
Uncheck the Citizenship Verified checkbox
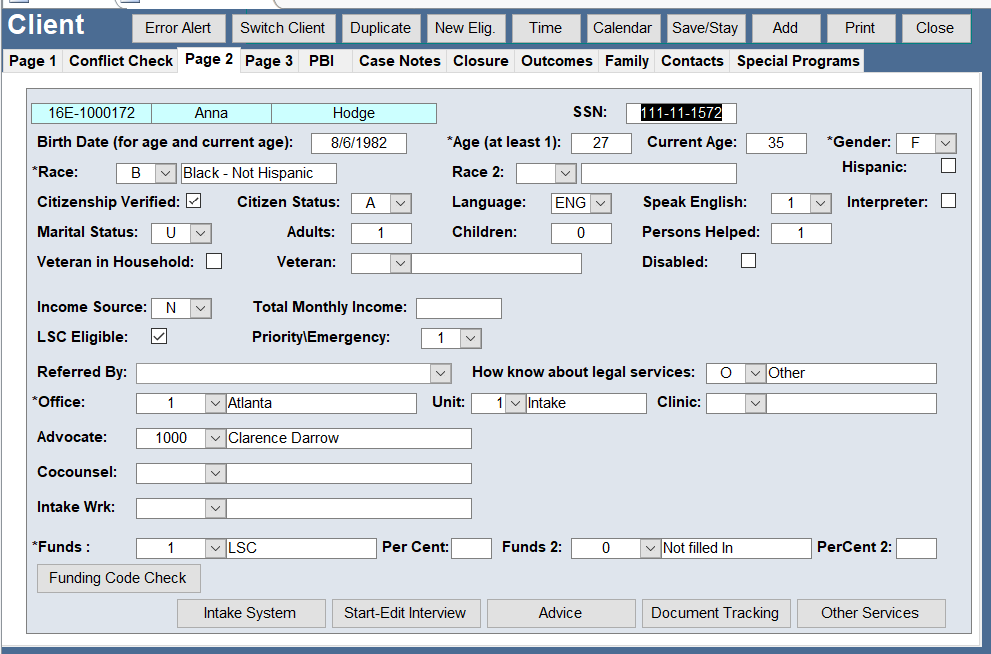click(x=194, y=201)
